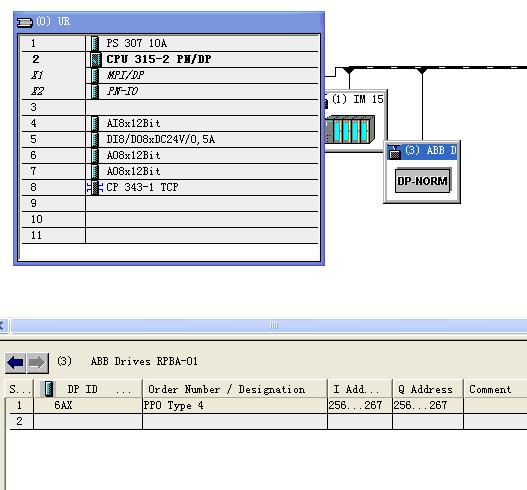Click the grey forward arrow button
527x490 pixels.
point(37,363)
